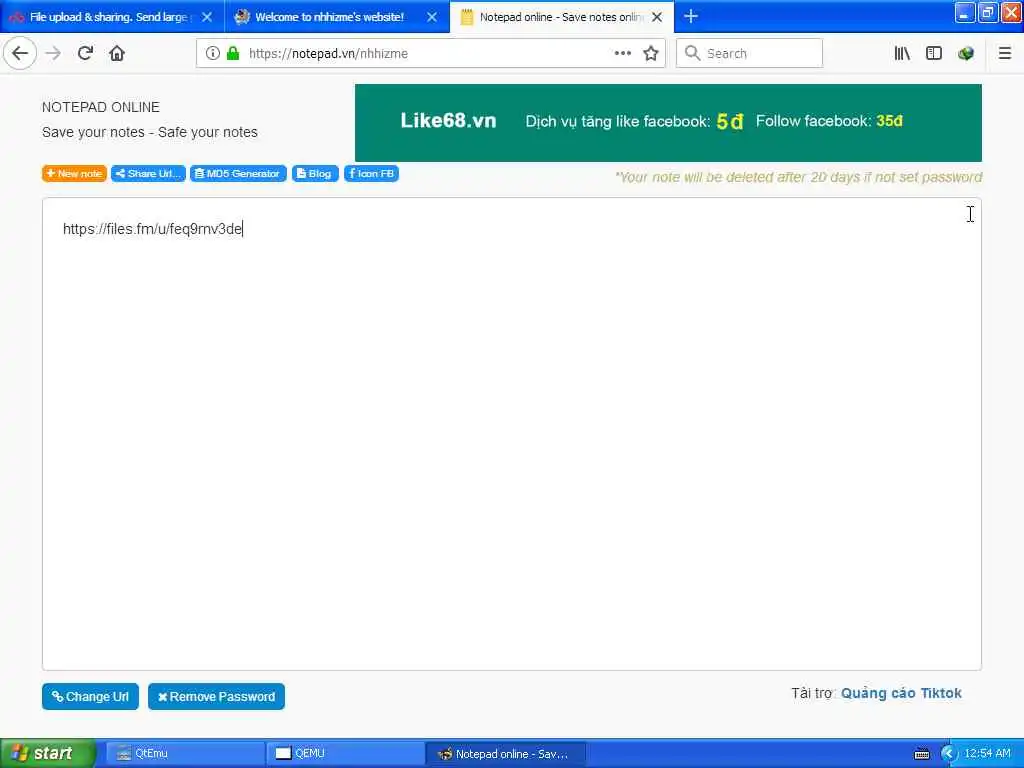Reload the current page

click(x=85, y=53)
